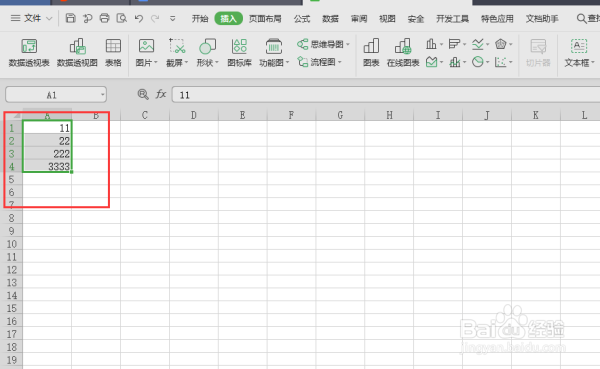Click the magnifier icon beside the fx button
This screenshot has height=369, width=600.
click(x=143, y=94)
